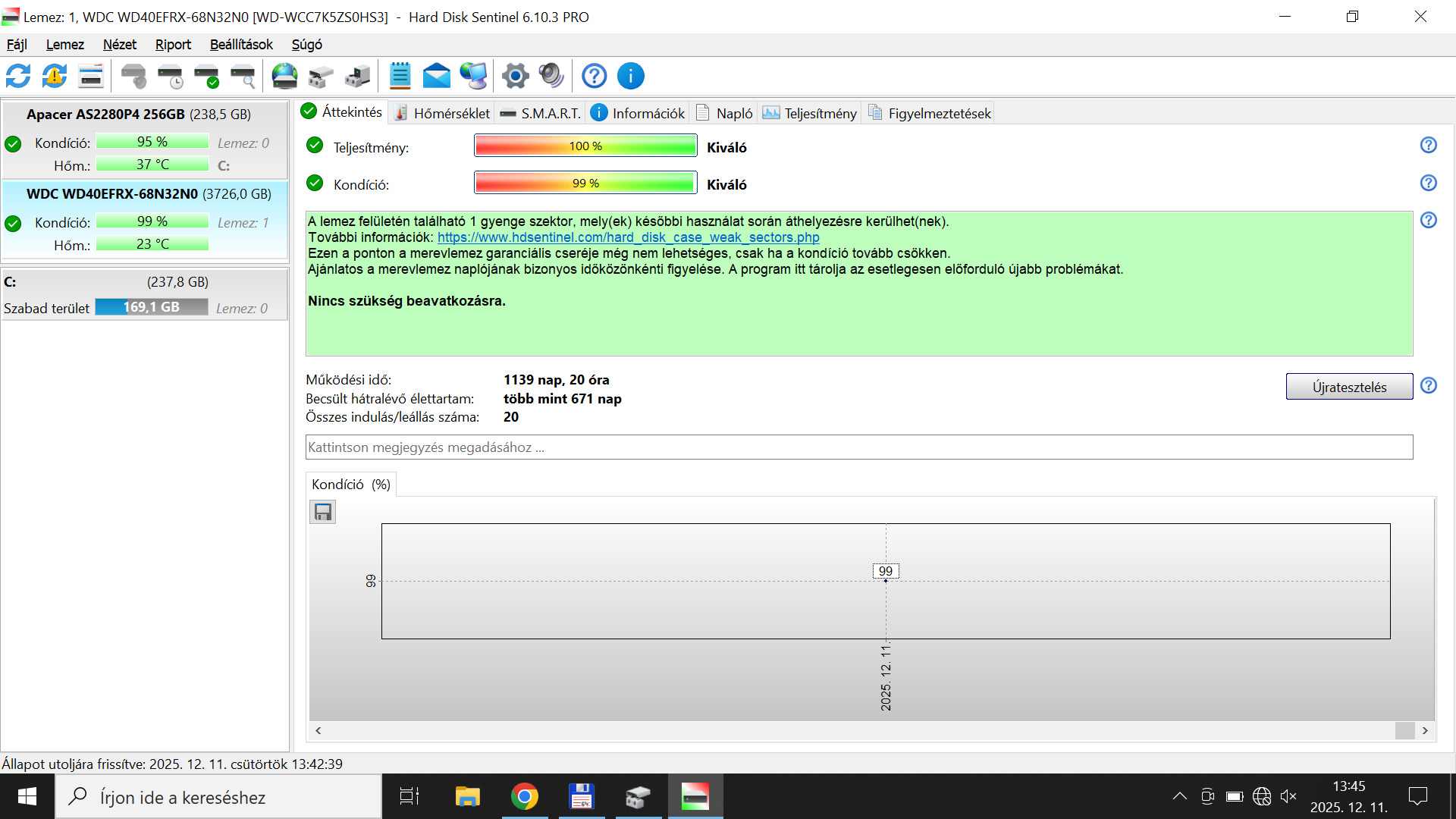Open the Riport menu
This screenshot has width=1456, height=819.
(x=173, y=45)
